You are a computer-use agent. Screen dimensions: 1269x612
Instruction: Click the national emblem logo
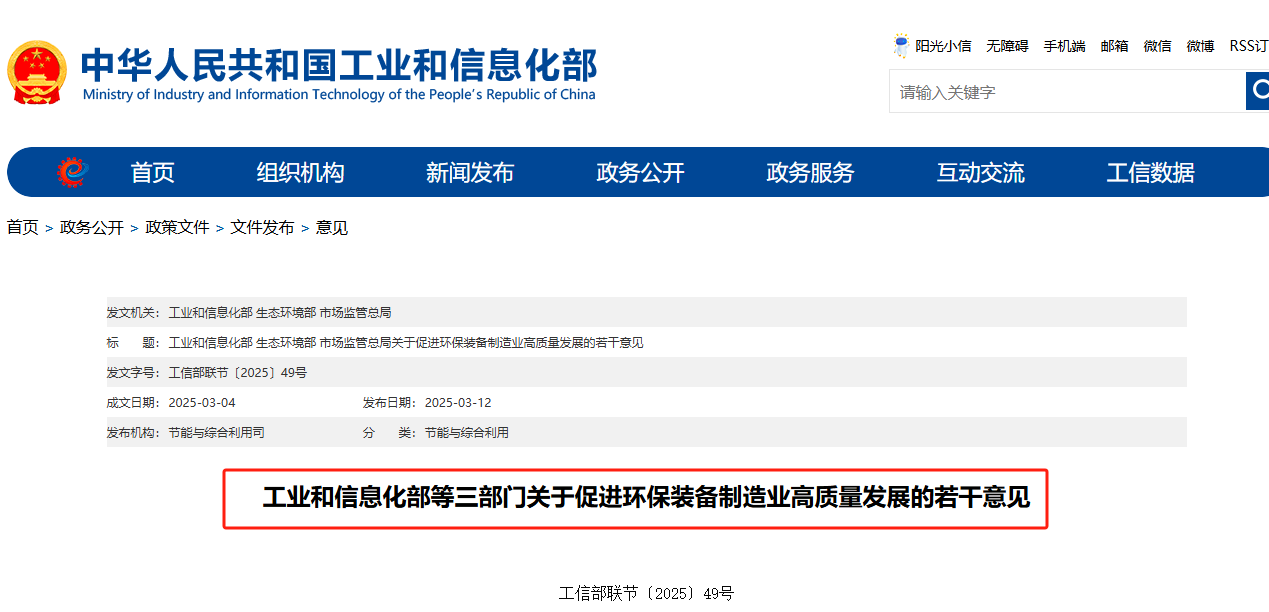[37, 73]
